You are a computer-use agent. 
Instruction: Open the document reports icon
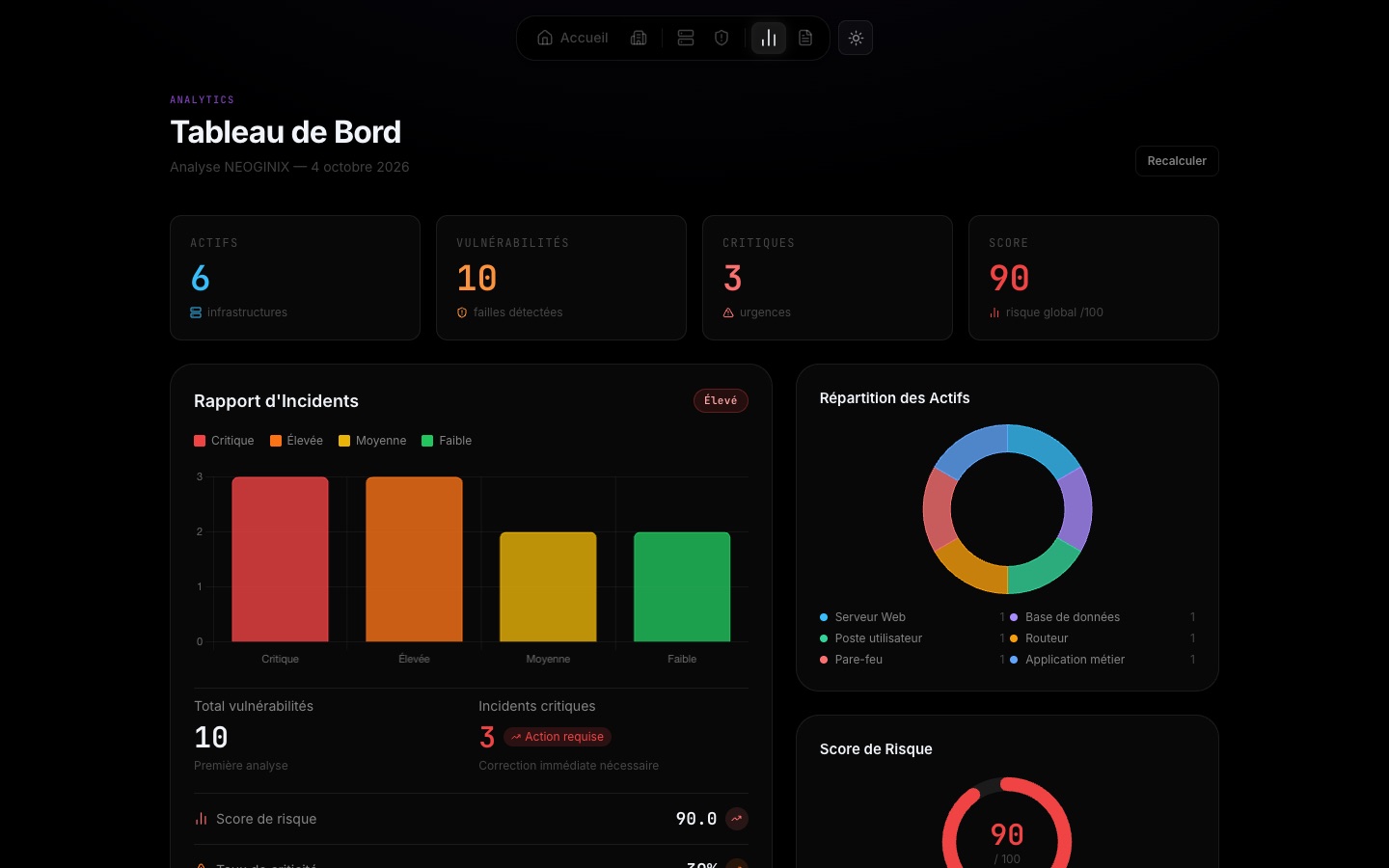pyautogui.click(x=805, y=38)
